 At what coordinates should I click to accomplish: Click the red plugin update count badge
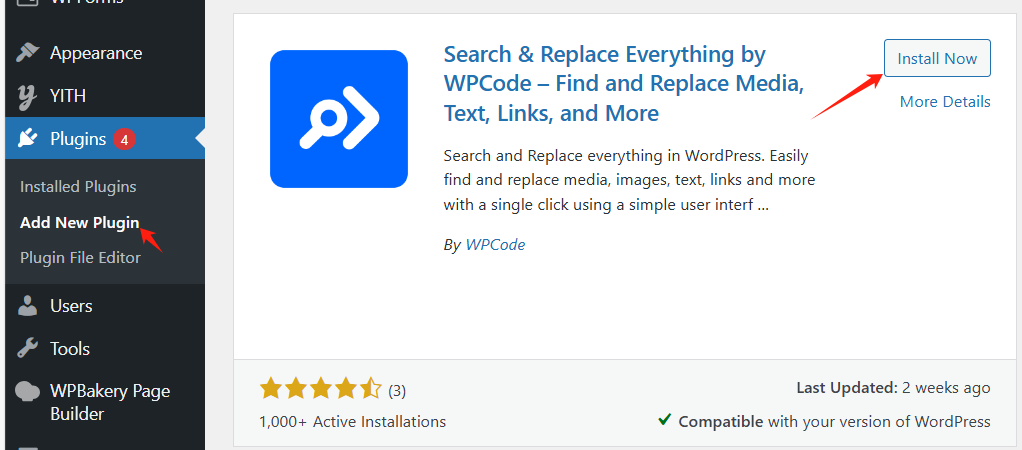pyautogui.click(x=124, y=139)
